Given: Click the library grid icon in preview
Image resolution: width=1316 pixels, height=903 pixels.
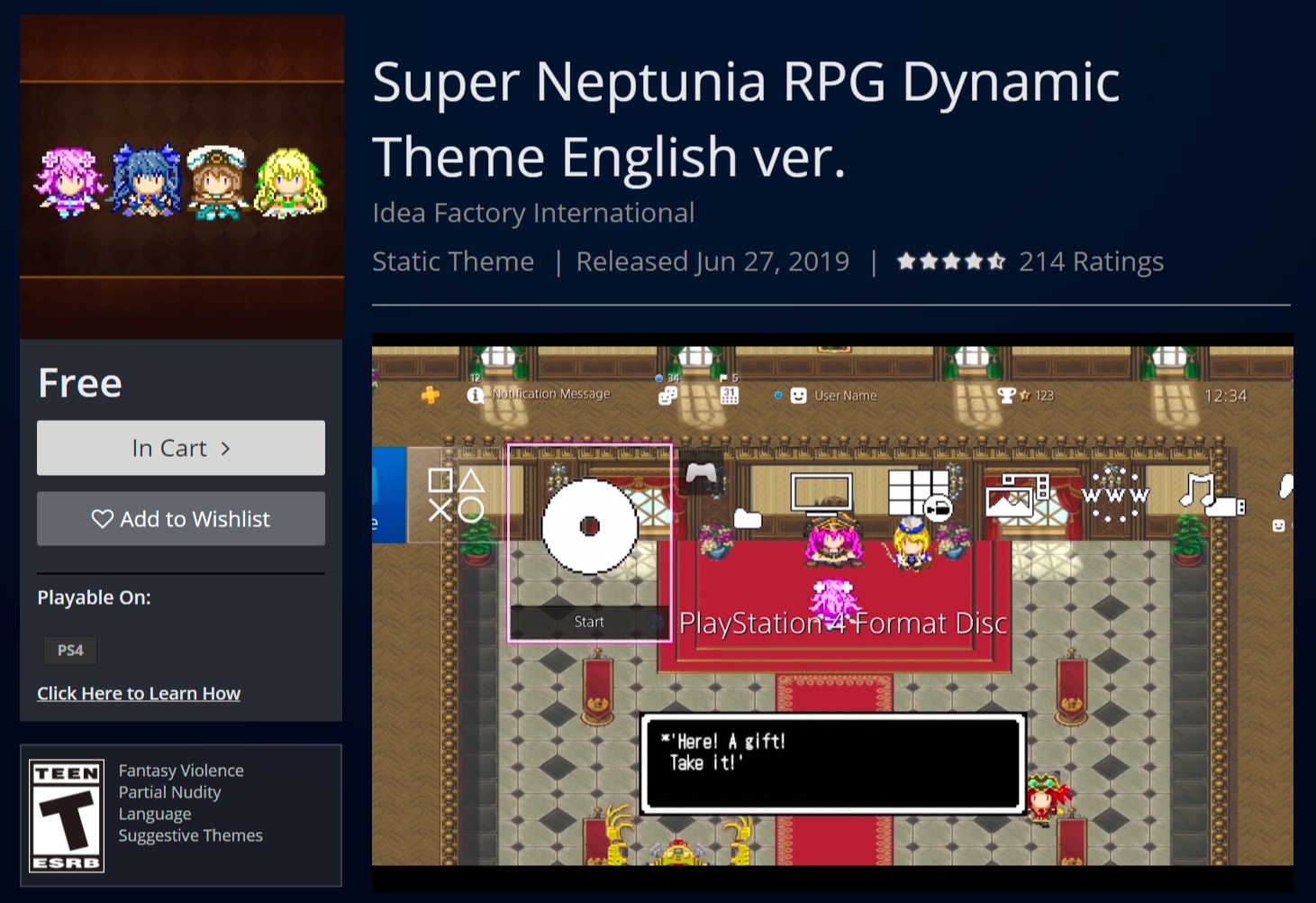Looking at the screenshot, I should click(x=919, y=495).
